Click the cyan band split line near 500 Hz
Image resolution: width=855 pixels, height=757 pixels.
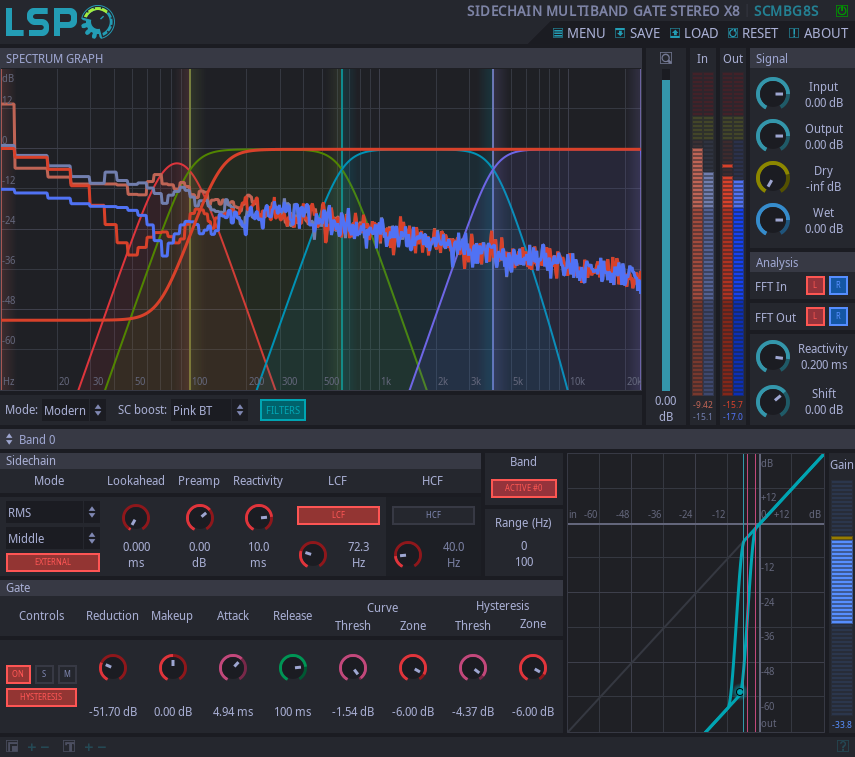342,229
